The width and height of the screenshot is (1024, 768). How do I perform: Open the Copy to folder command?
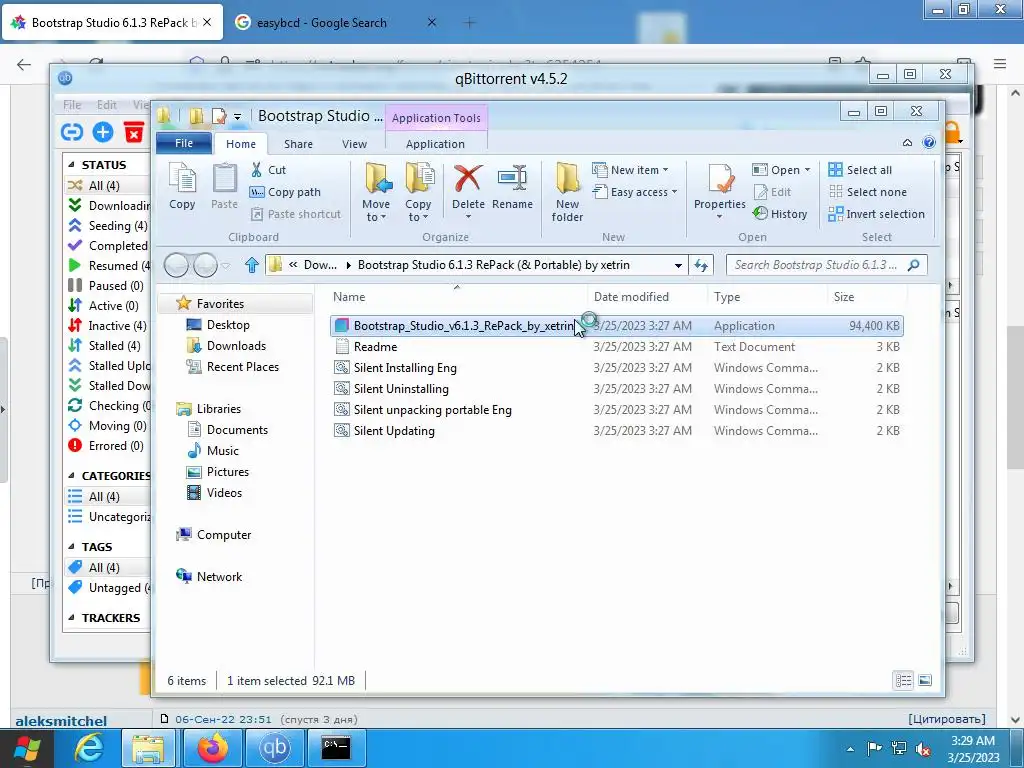pyautogui.click(x=418, y=192)
